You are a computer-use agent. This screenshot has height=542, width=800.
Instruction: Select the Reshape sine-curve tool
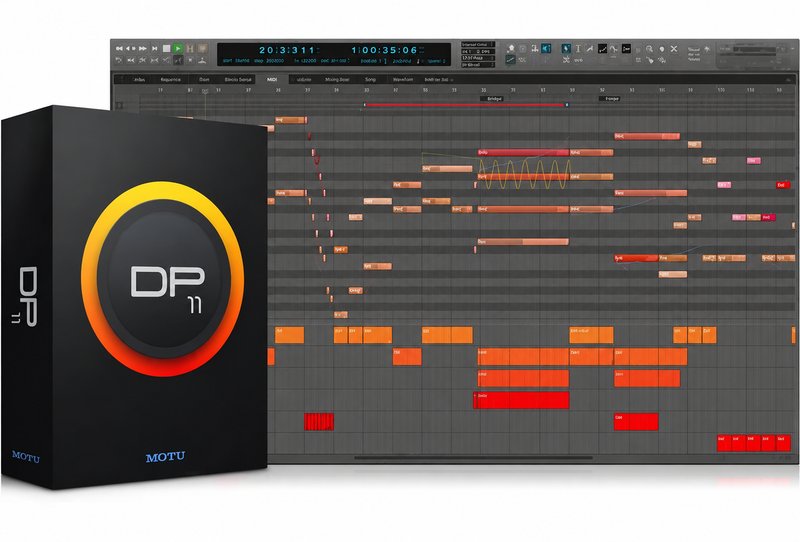613,48
